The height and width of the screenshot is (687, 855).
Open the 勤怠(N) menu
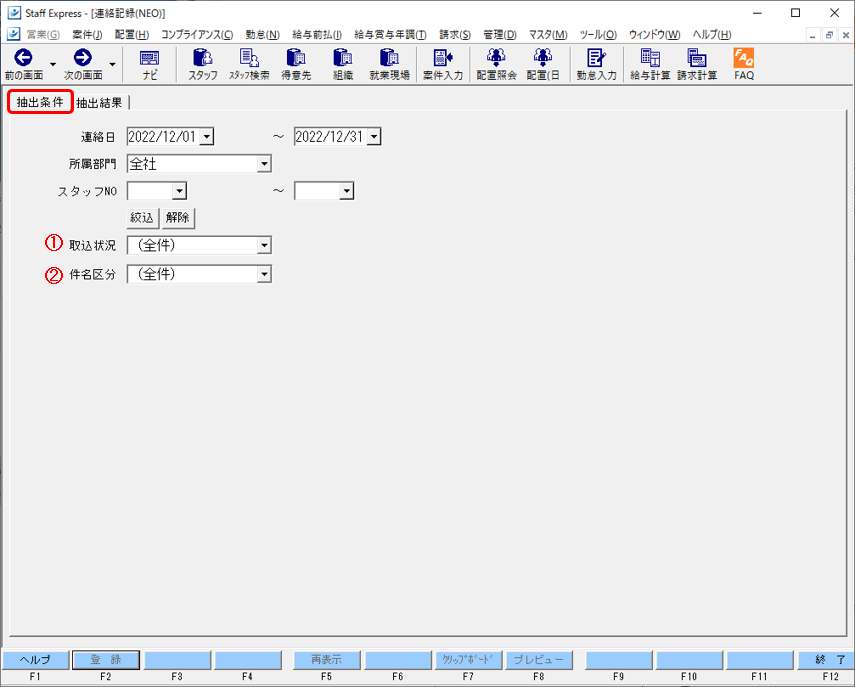coord(262,34)
